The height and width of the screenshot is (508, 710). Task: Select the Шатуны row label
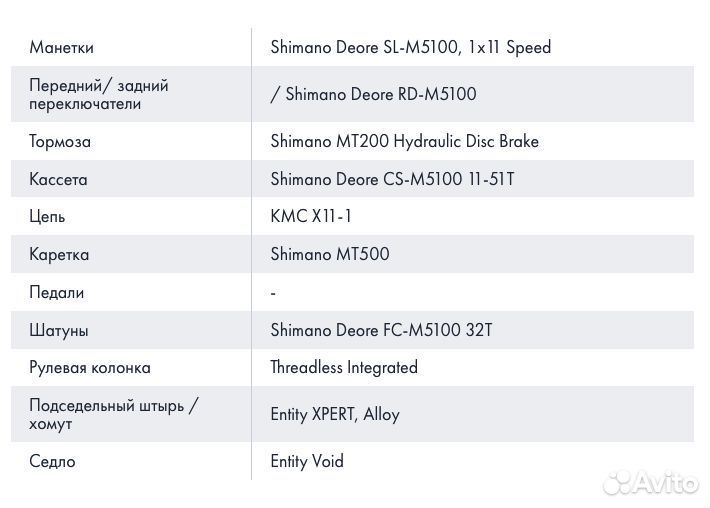click(x=59, y=330)
